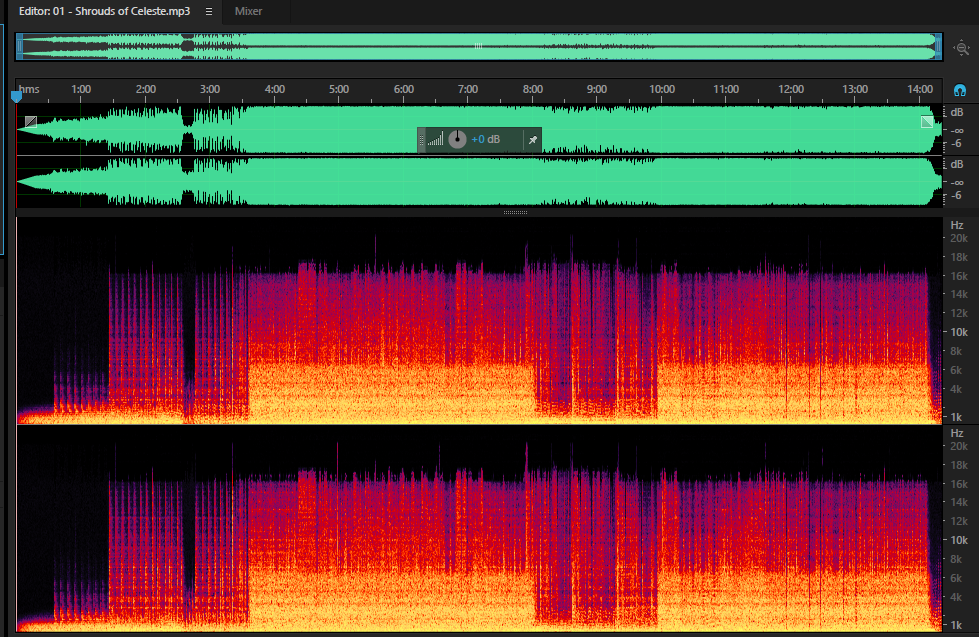Click the right handle of the overview navigator

coord(938,47)
